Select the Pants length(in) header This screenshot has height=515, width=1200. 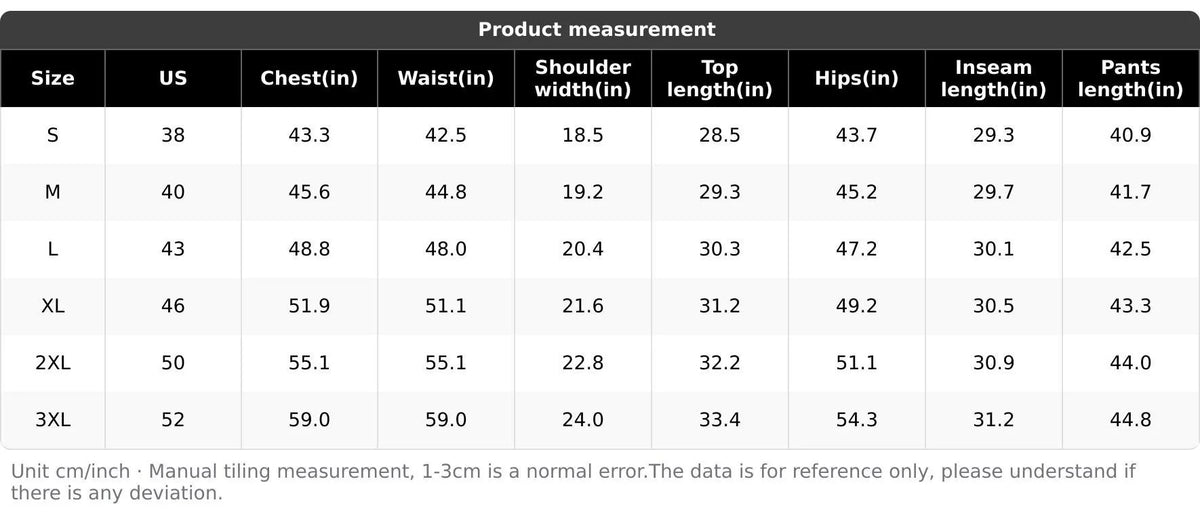[1131, 78]
